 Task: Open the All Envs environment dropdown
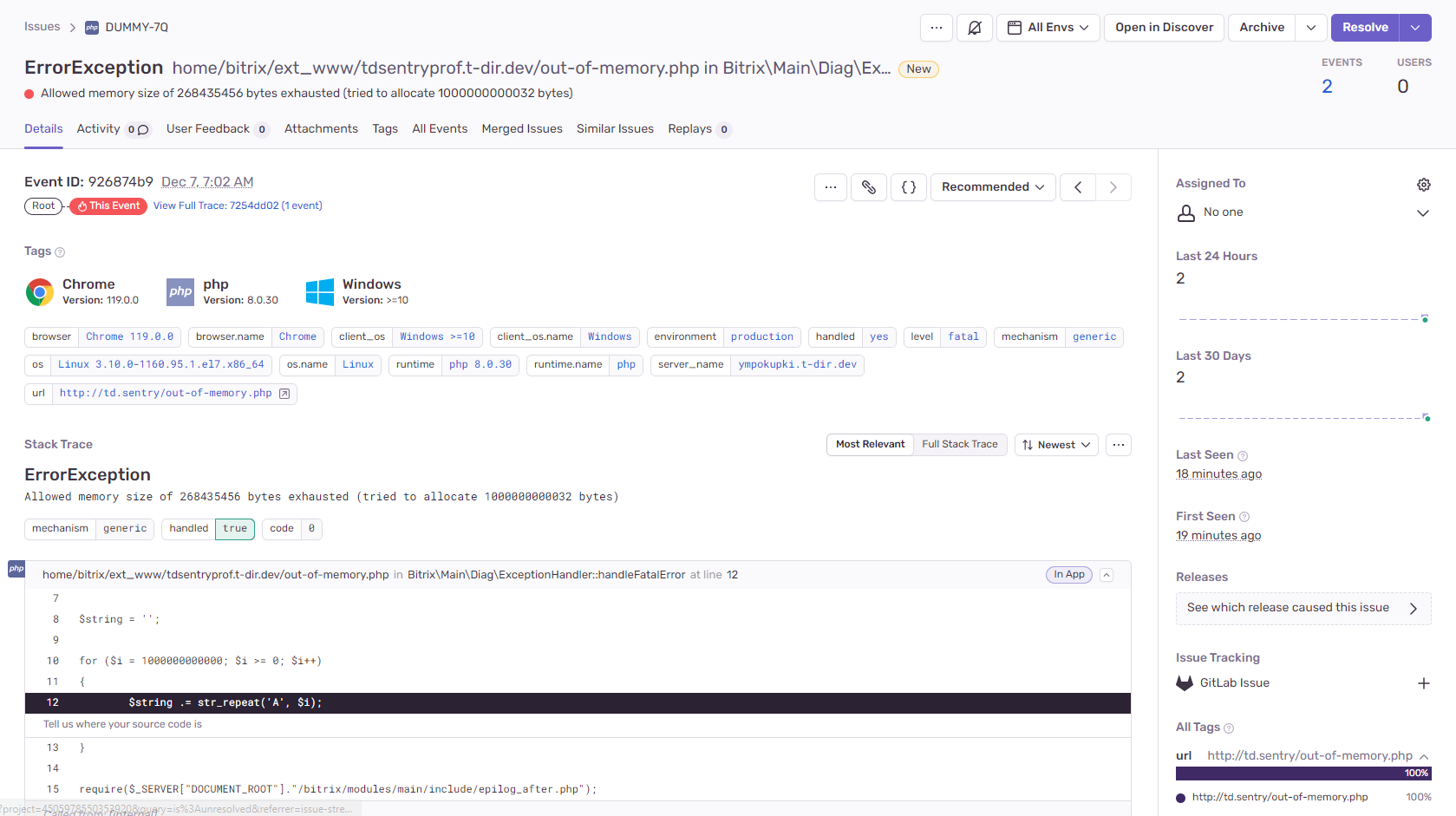pos(1048,28)
